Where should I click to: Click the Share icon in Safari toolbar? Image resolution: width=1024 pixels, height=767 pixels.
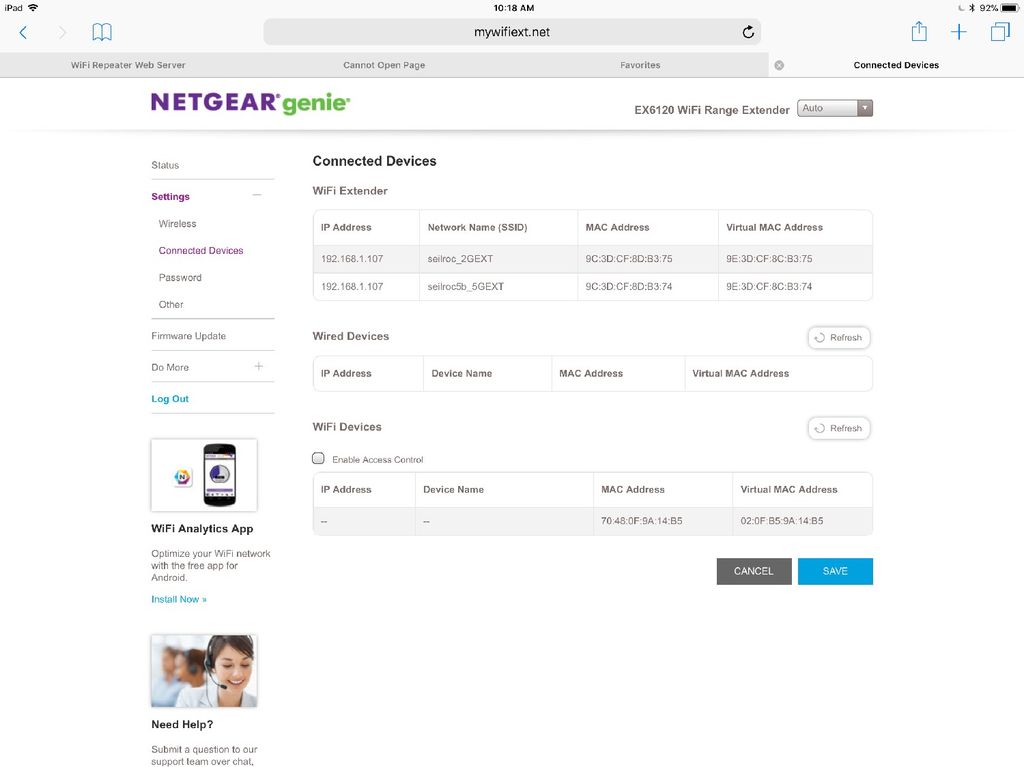pyautogui.click(x=918, y=31)
